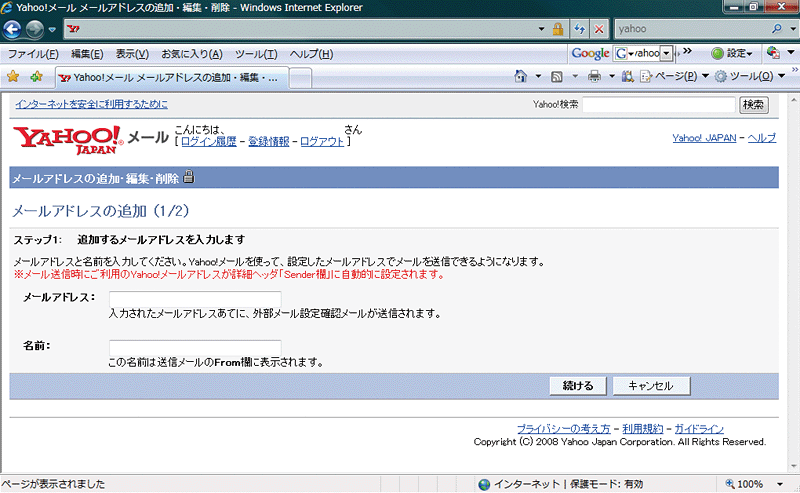Click the Google toolbar logo
The height and width of the screenshot is (493, 800).
[x=590, y=53]
